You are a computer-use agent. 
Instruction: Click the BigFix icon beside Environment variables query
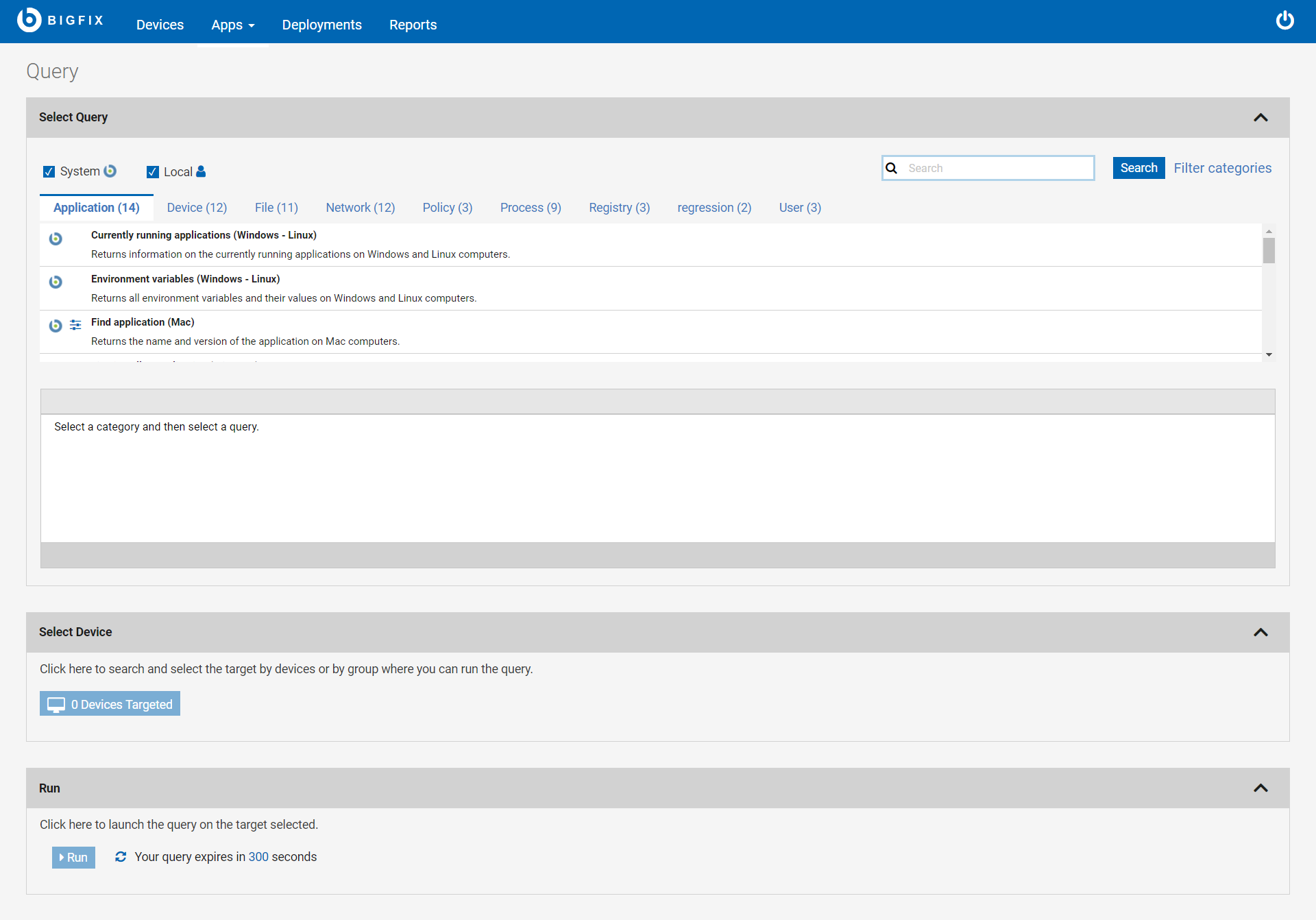coord(56,282)
